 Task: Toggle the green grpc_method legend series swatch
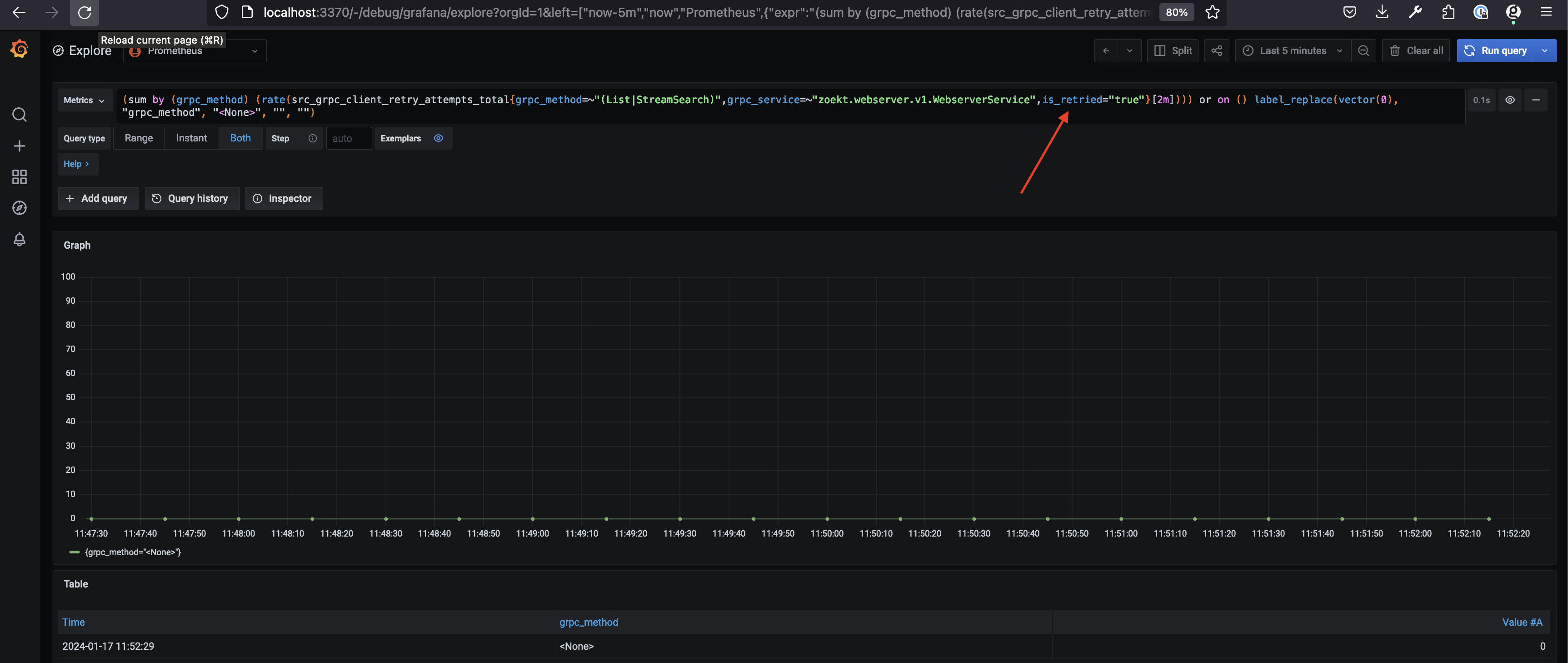pyautogui.click(x=75, y=552)
